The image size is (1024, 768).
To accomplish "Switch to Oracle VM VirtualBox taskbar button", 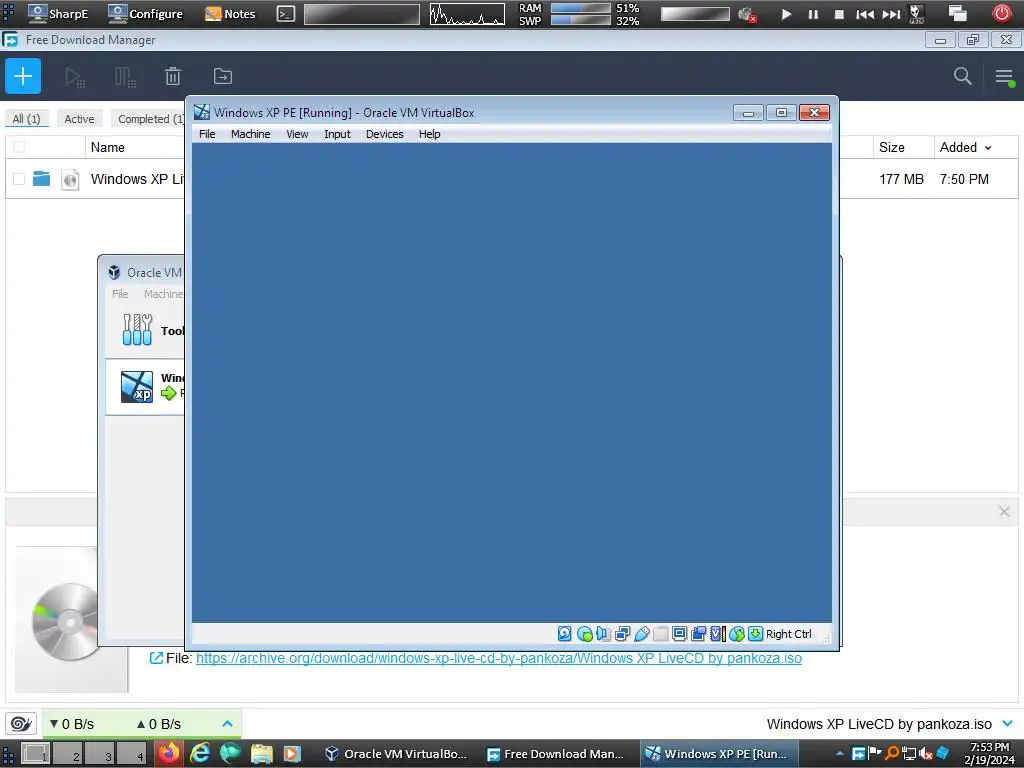I will tap(396, 754).
